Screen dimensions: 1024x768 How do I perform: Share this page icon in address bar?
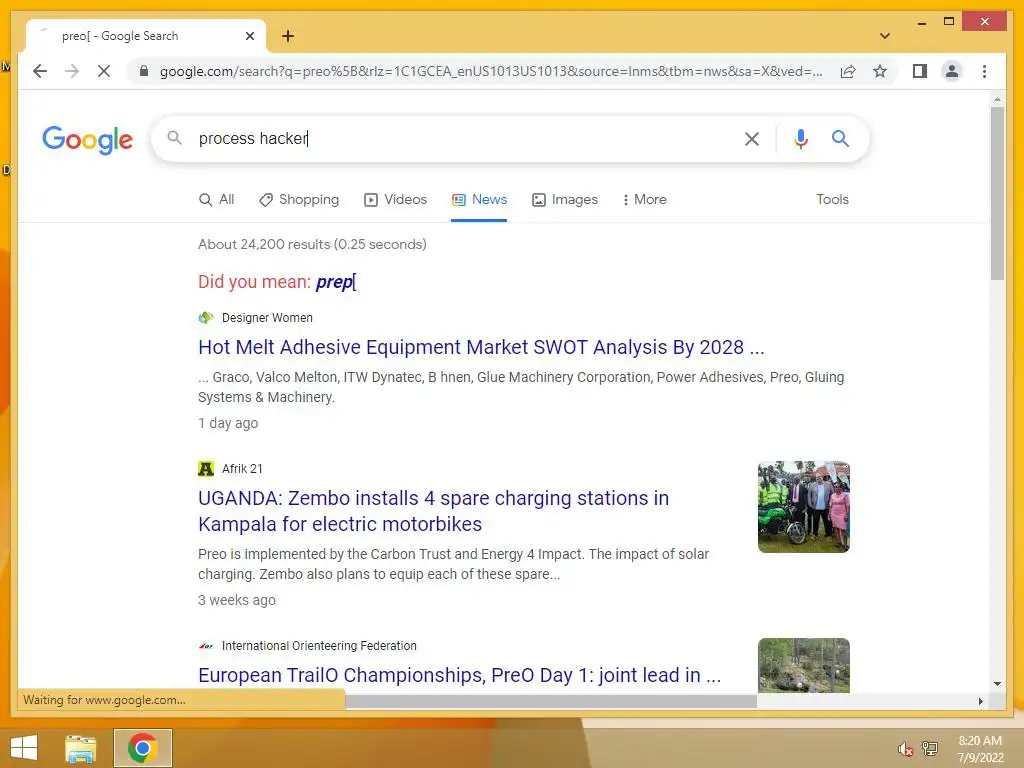pos(848,71)
